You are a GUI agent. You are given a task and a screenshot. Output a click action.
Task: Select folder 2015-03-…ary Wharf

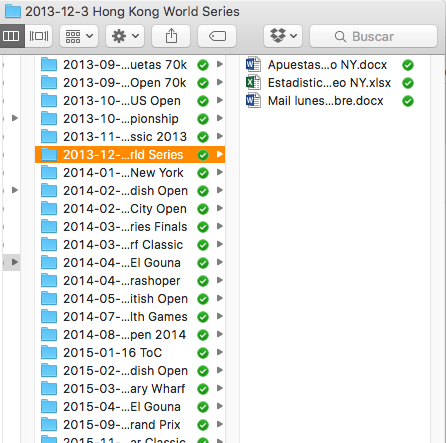pos(130,389)
